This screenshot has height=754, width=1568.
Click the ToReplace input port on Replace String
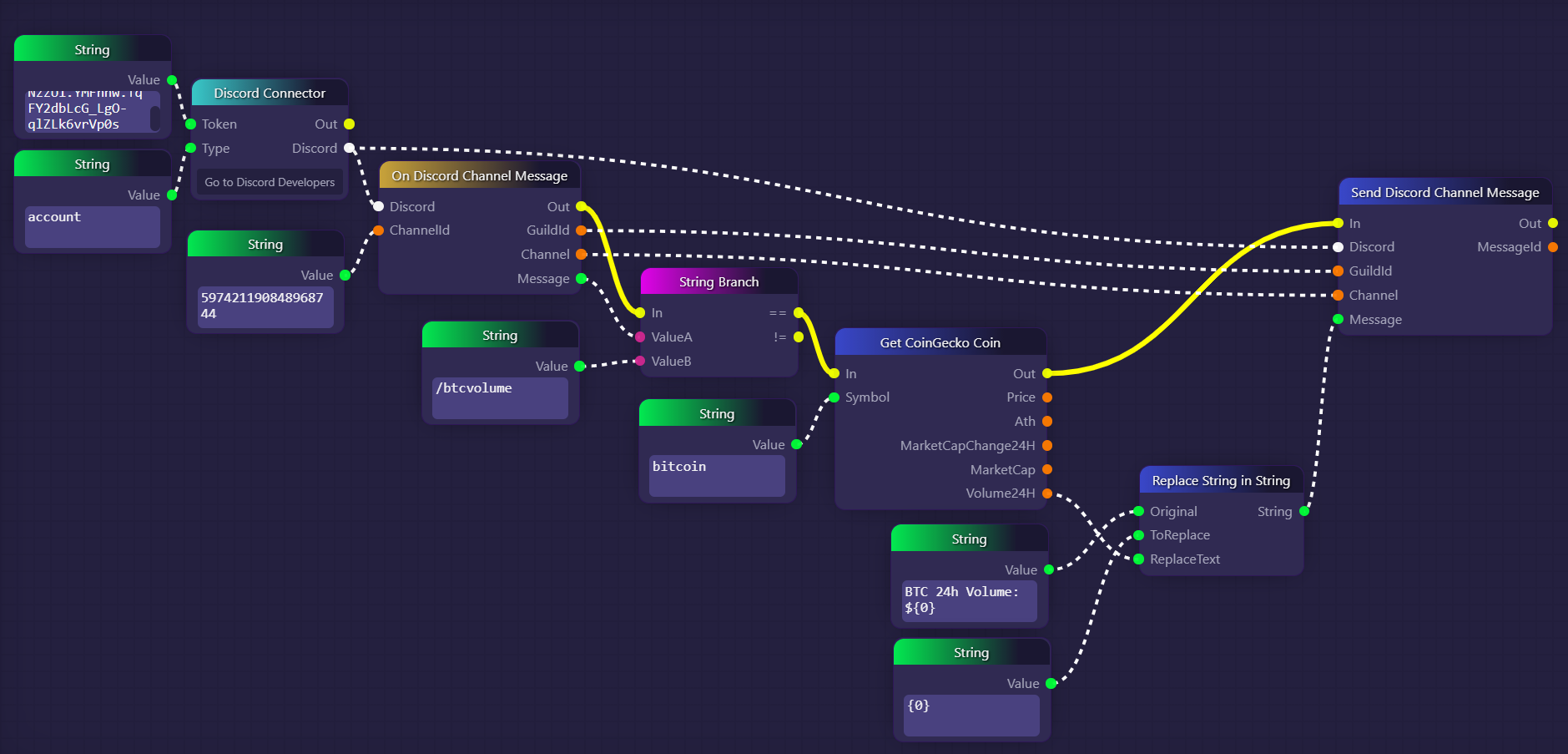point(1139,535)
